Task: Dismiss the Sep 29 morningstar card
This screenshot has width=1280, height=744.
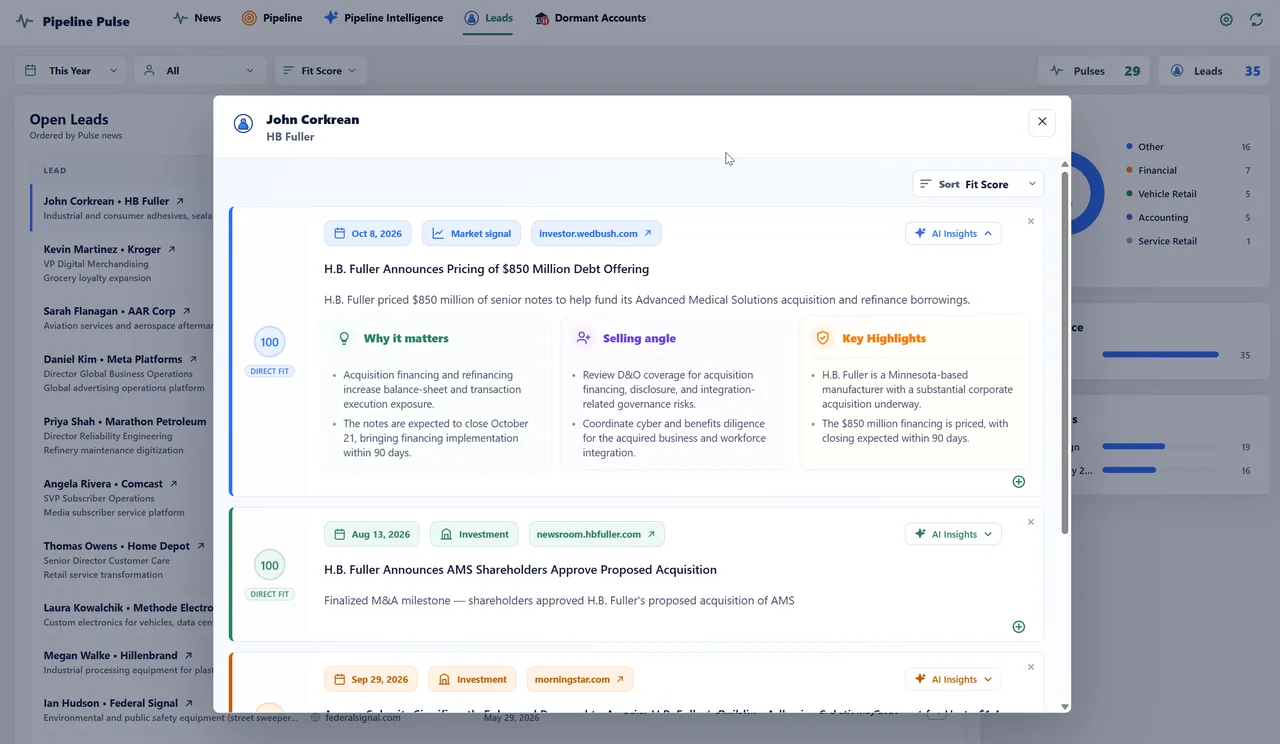Action: coord(1031,667)
